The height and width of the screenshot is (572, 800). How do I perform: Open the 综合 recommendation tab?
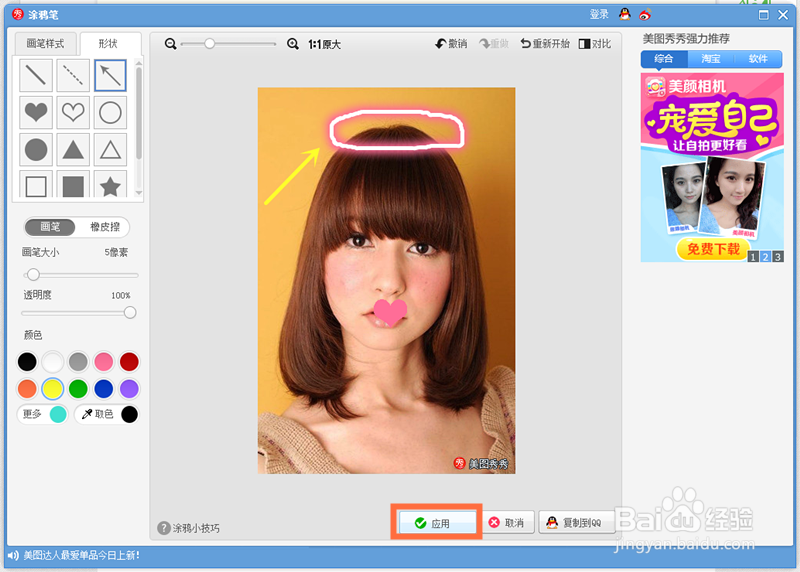pos(664,59)
